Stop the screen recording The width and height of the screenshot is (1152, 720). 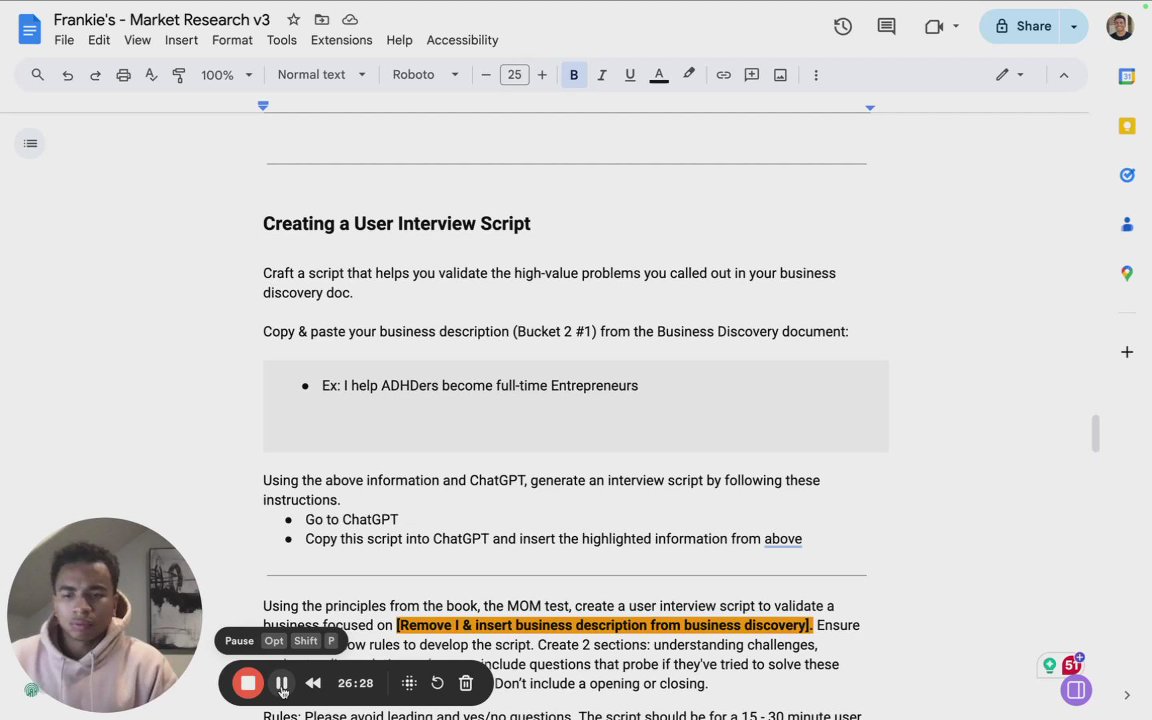tap(248, 683)
